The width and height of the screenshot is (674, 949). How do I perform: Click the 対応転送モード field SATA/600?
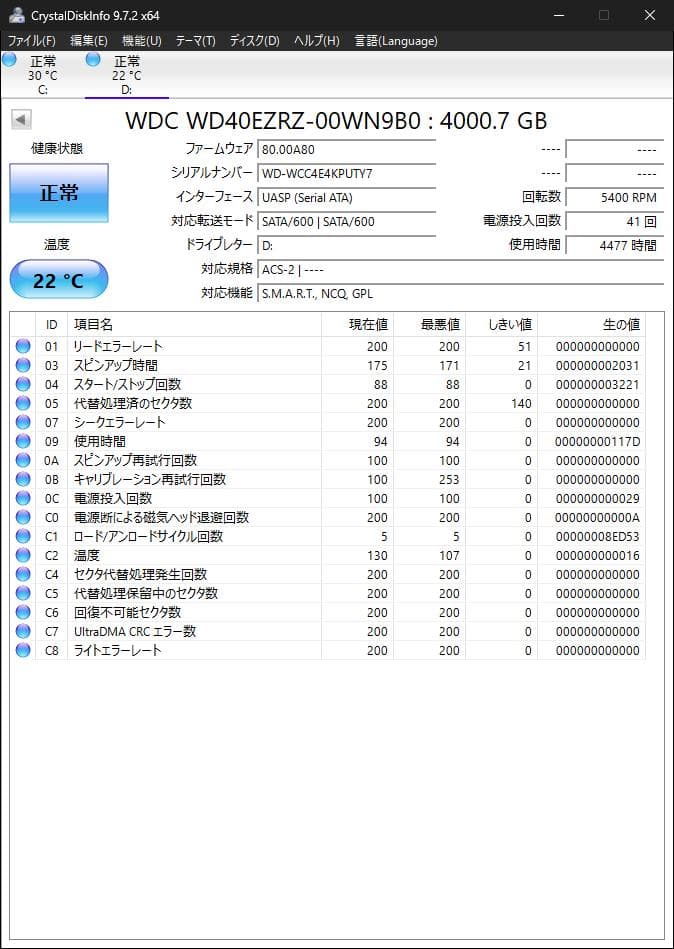pyautogui.click(x=347, y=222)
